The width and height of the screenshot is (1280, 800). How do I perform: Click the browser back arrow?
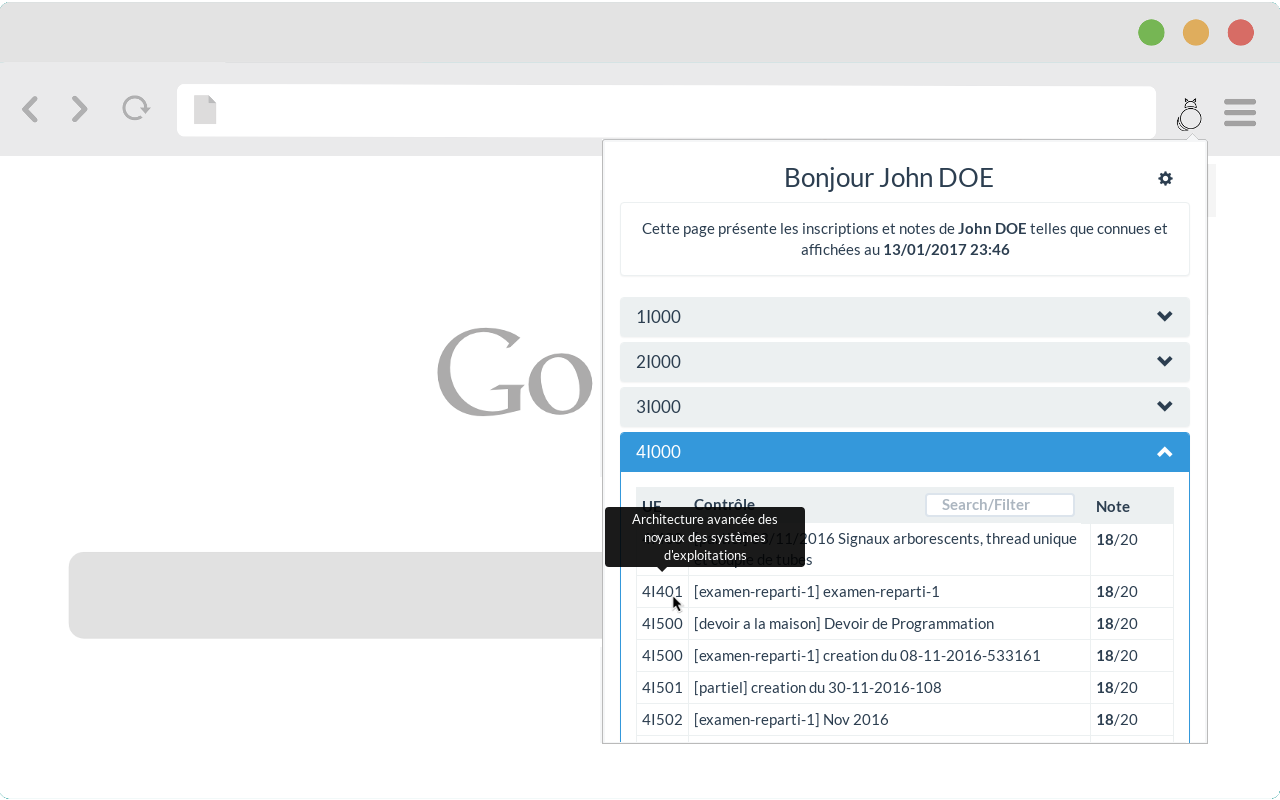(x=30, y=109)
